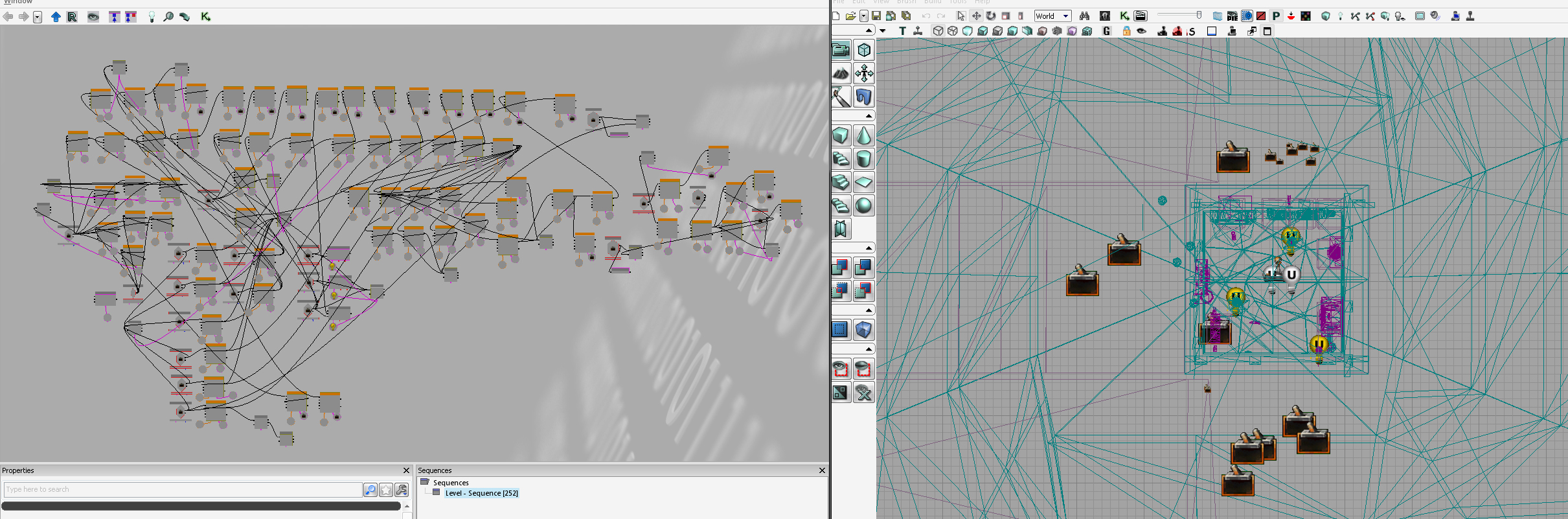
Task: Click the binoculars find actors icon
Action: 1084,16
